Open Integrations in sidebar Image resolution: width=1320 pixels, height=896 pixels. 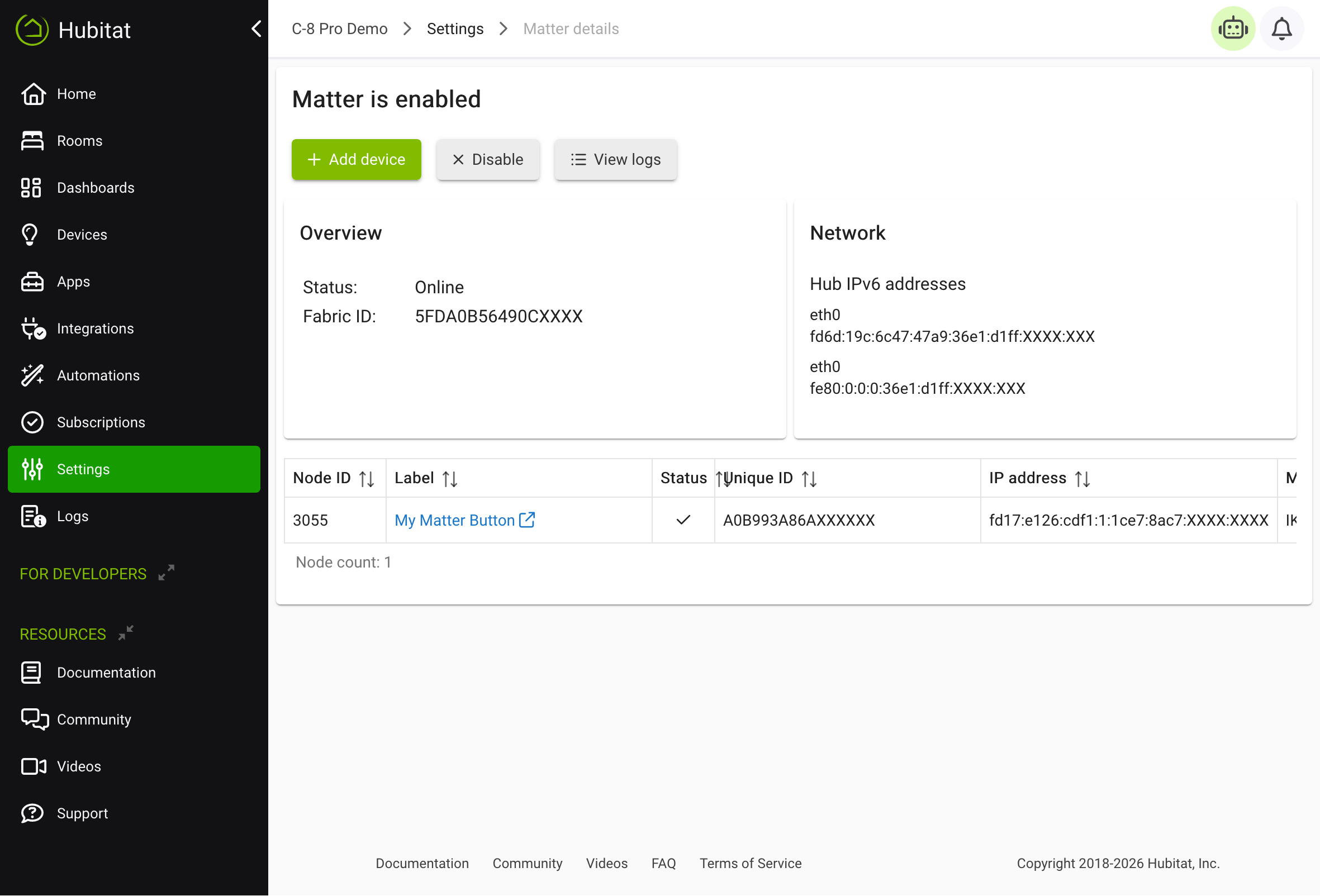click(134, 329)
